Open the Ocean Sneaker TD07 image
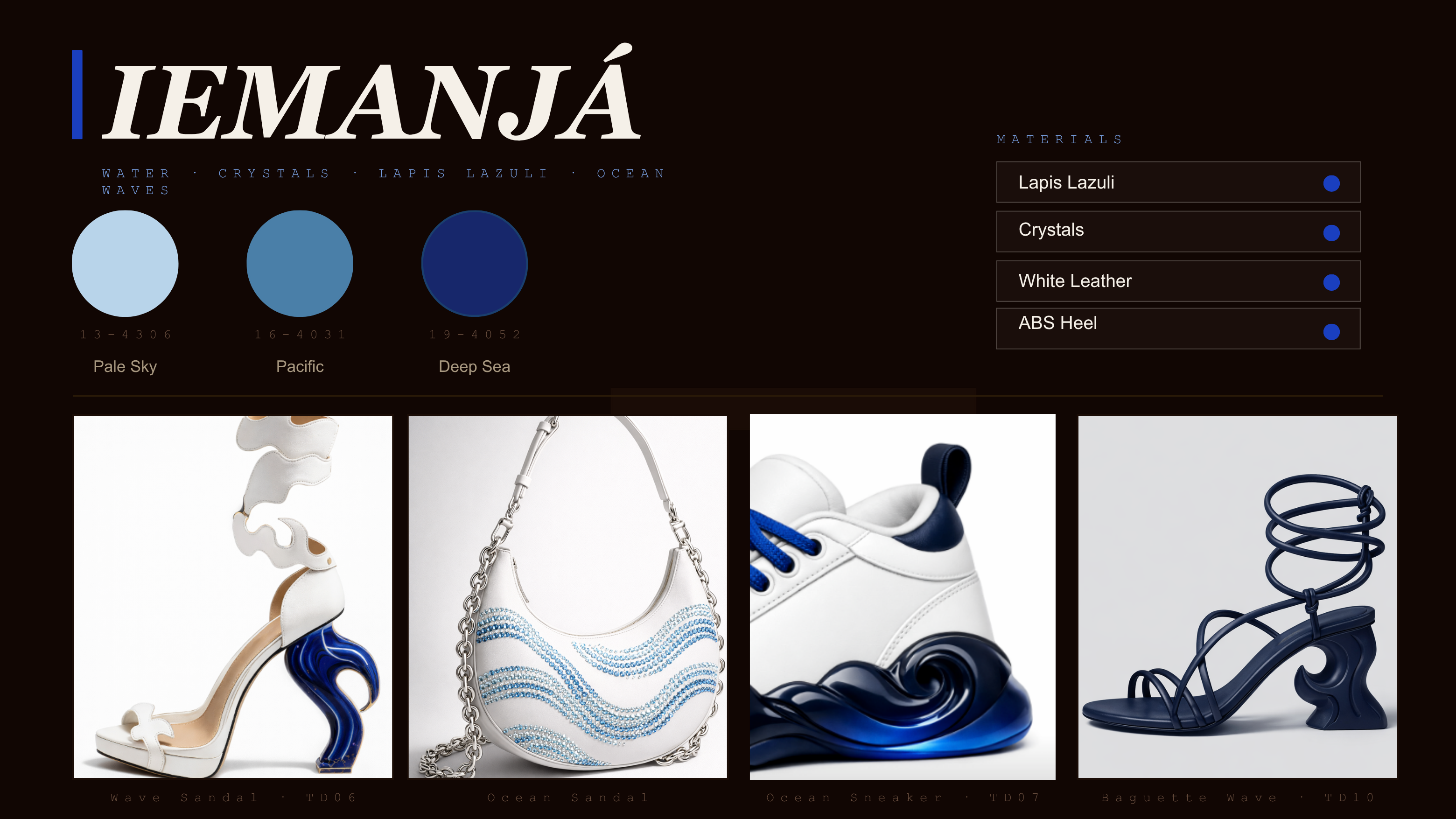The image size is (1456, 819). click(x=902, y=597)
